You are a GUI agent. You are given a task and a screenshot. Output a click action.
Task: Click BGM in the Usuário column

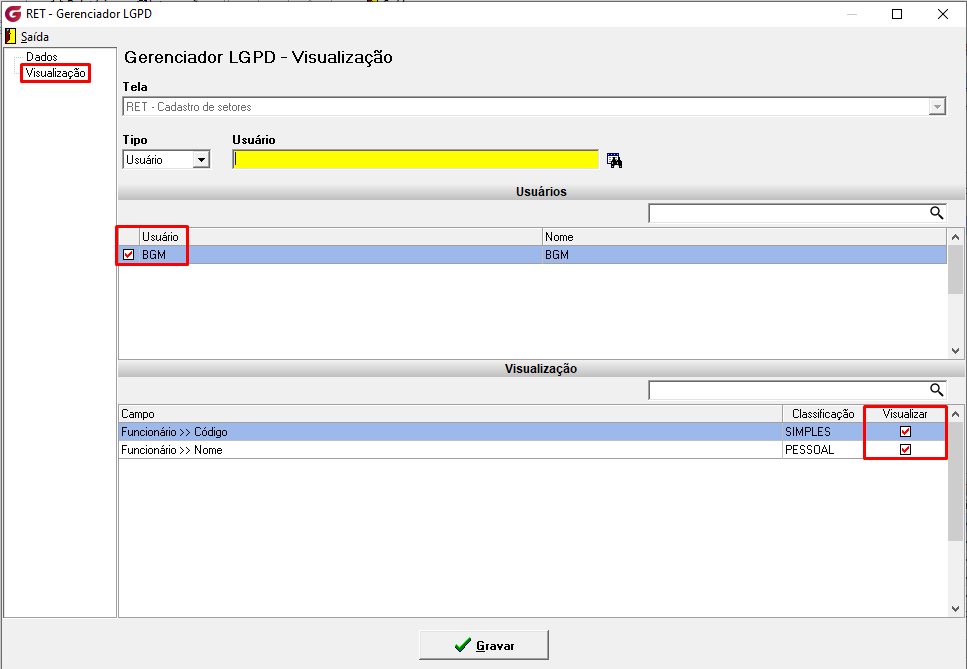pos(154,255)
